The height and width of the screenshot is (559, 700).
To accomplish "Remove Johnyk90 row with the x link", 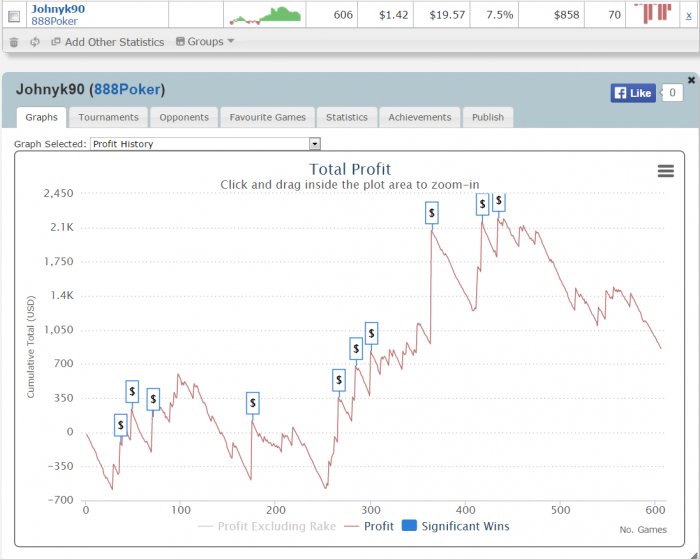I will [688, 16].
